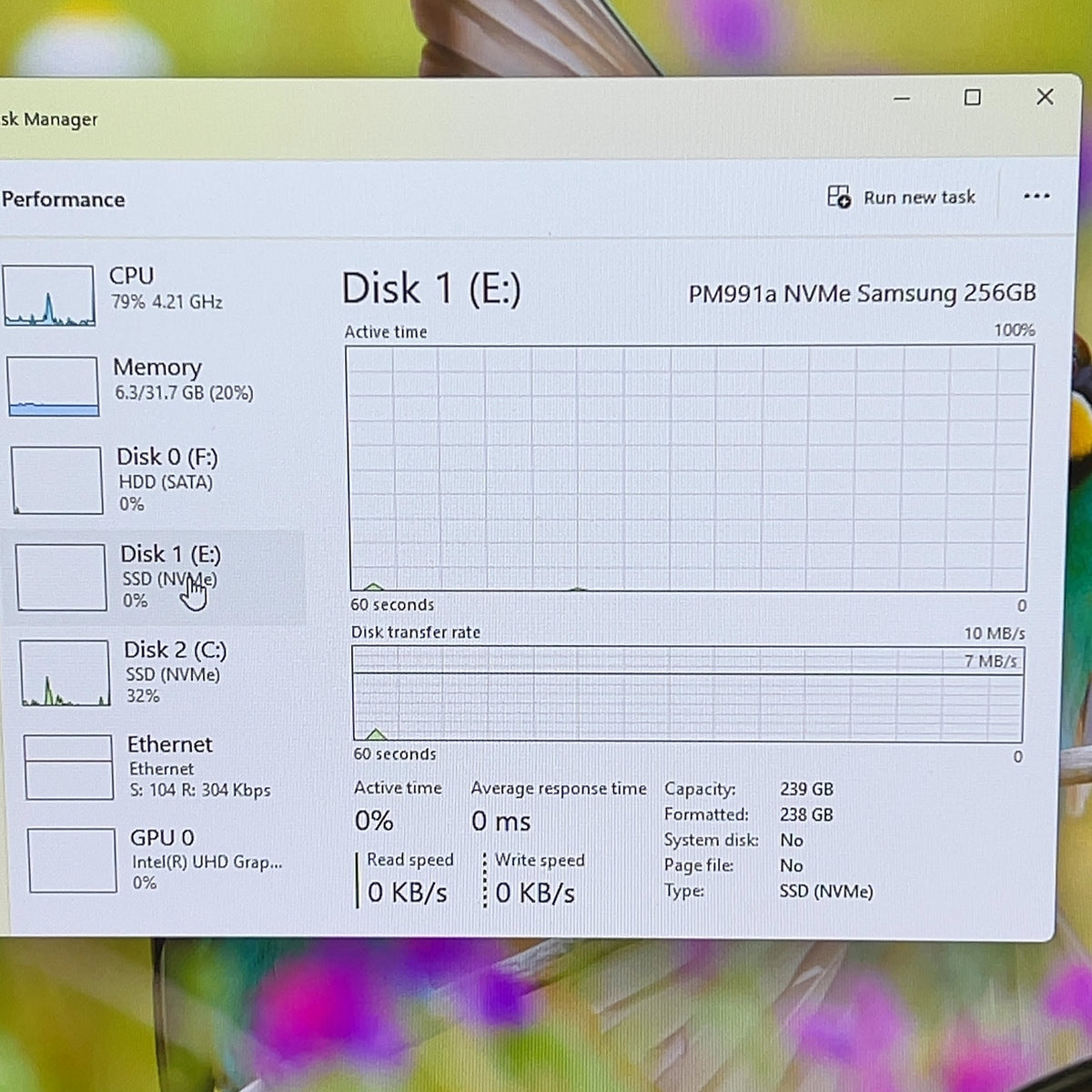This screenshot has width=1092, height=1092.
Task: Click the Page file No value
Action: coord(792,865)
